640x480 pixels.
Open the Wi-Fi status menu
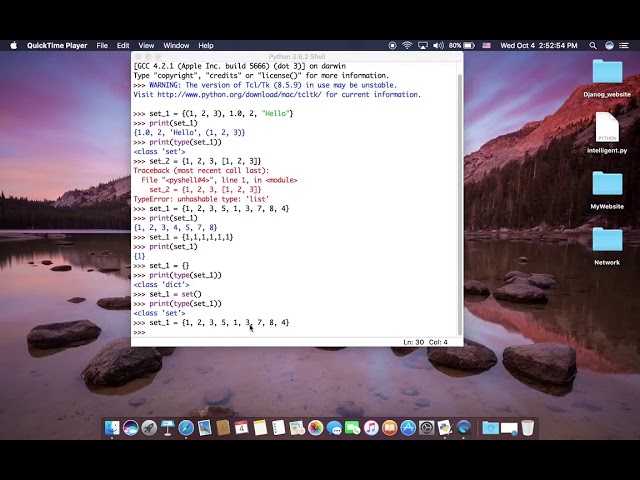click(407, 45)
